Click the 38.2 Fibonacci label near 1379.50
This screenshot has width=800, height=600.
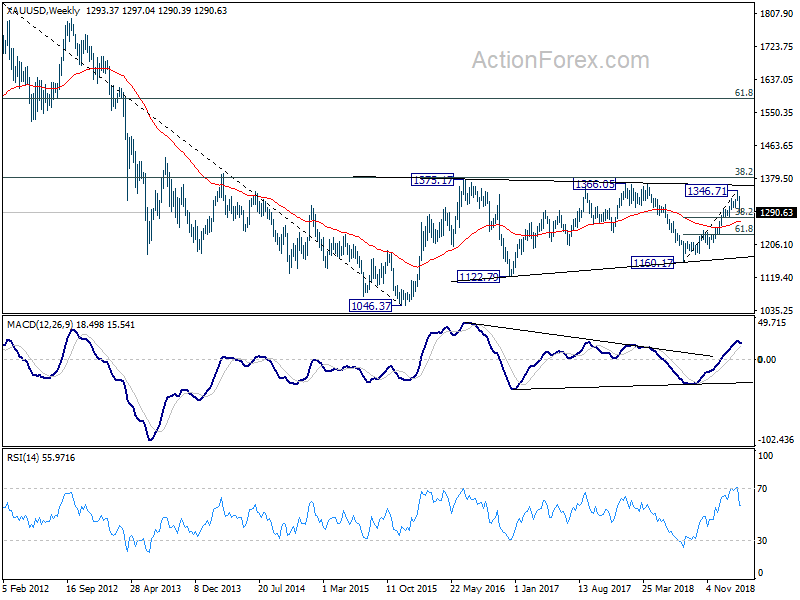(x=744, y=172)
